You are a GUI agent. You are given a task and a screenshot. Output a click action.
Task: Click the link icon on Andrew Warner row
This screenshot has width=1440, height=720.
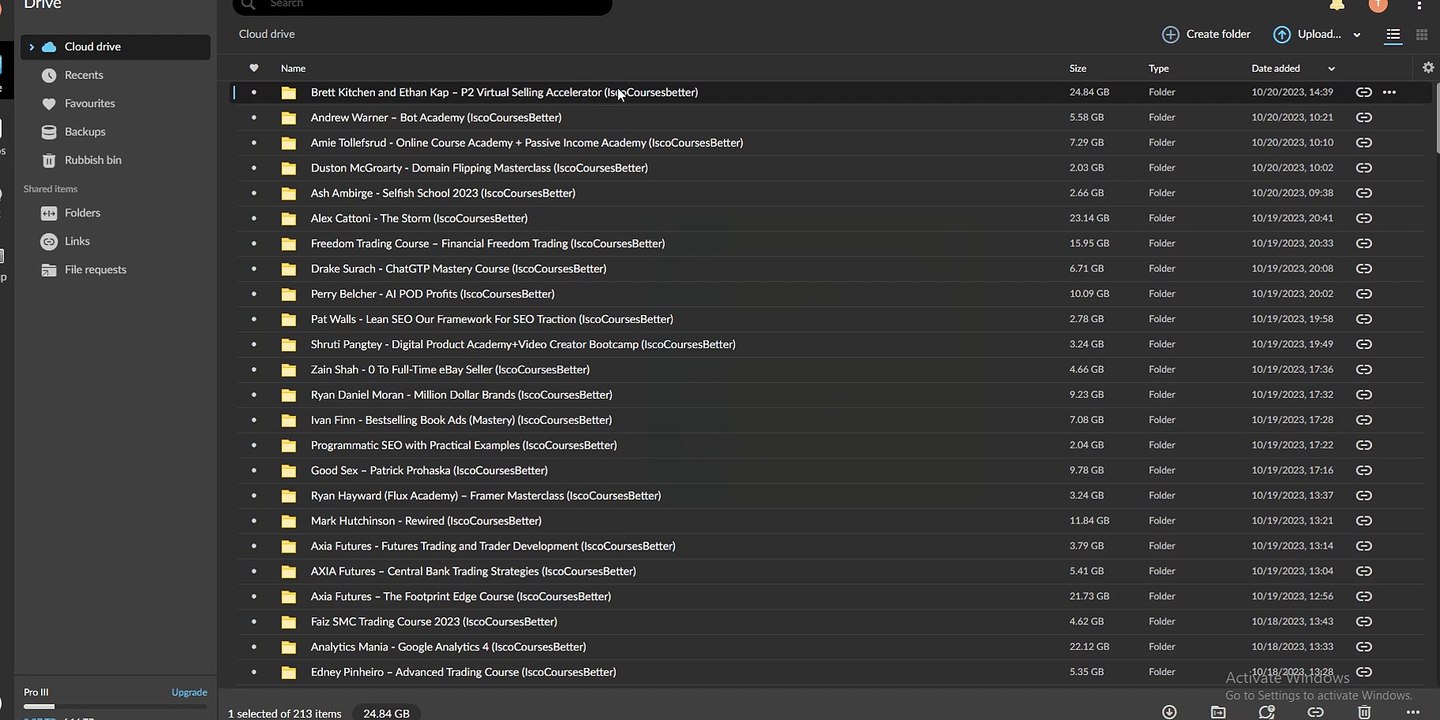click(1363, 117)
